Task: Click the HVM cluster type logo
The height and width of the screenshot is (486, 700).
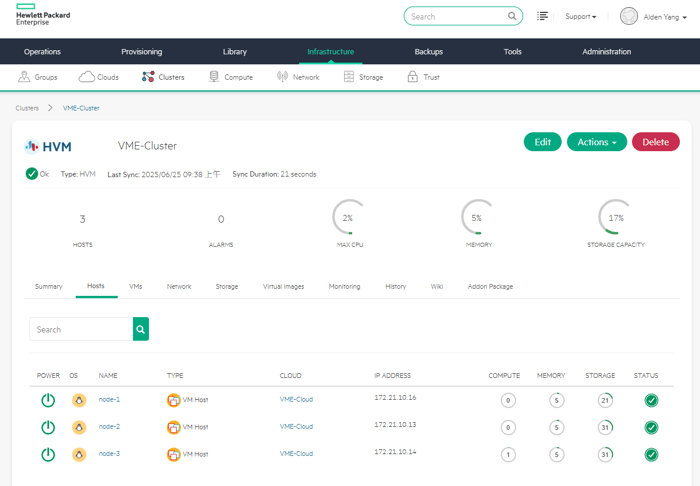Action: pyautogui.click(x=48, y=146)
